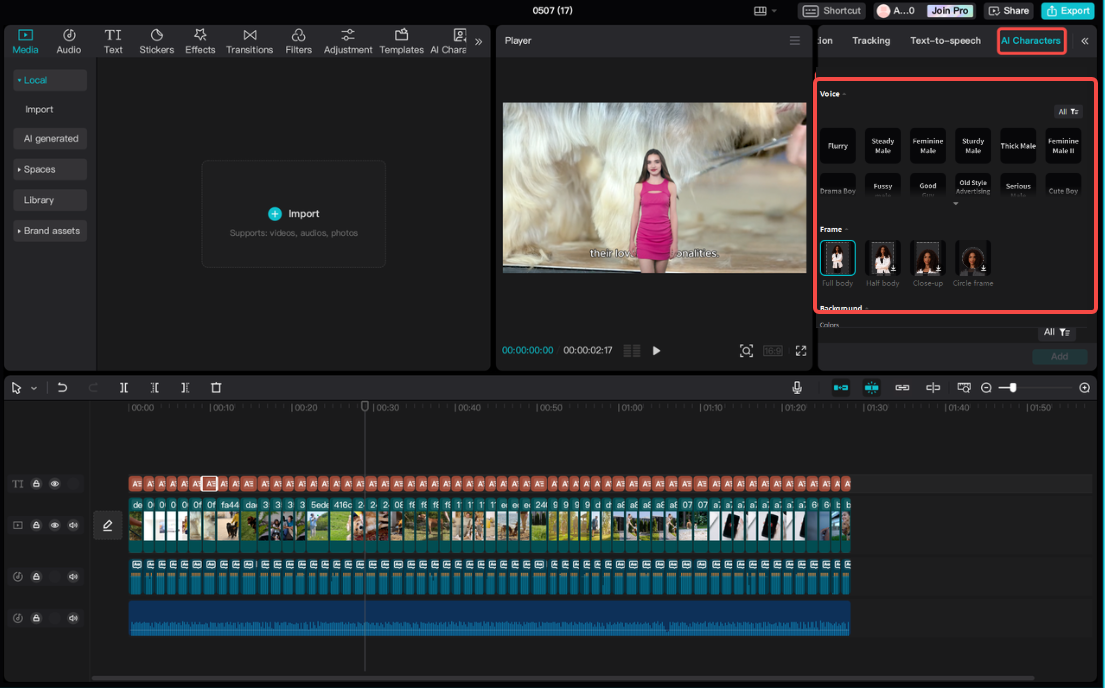Click the pencil cover edit button

pos(108,525)
